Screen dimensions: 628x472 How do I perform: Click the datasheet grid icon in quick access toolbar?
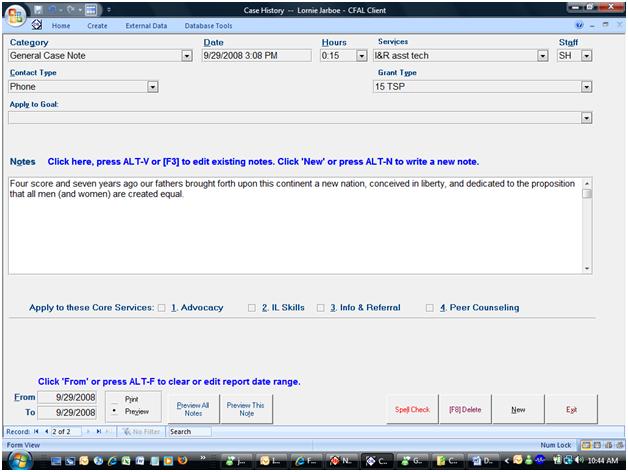tap(91, 9)
